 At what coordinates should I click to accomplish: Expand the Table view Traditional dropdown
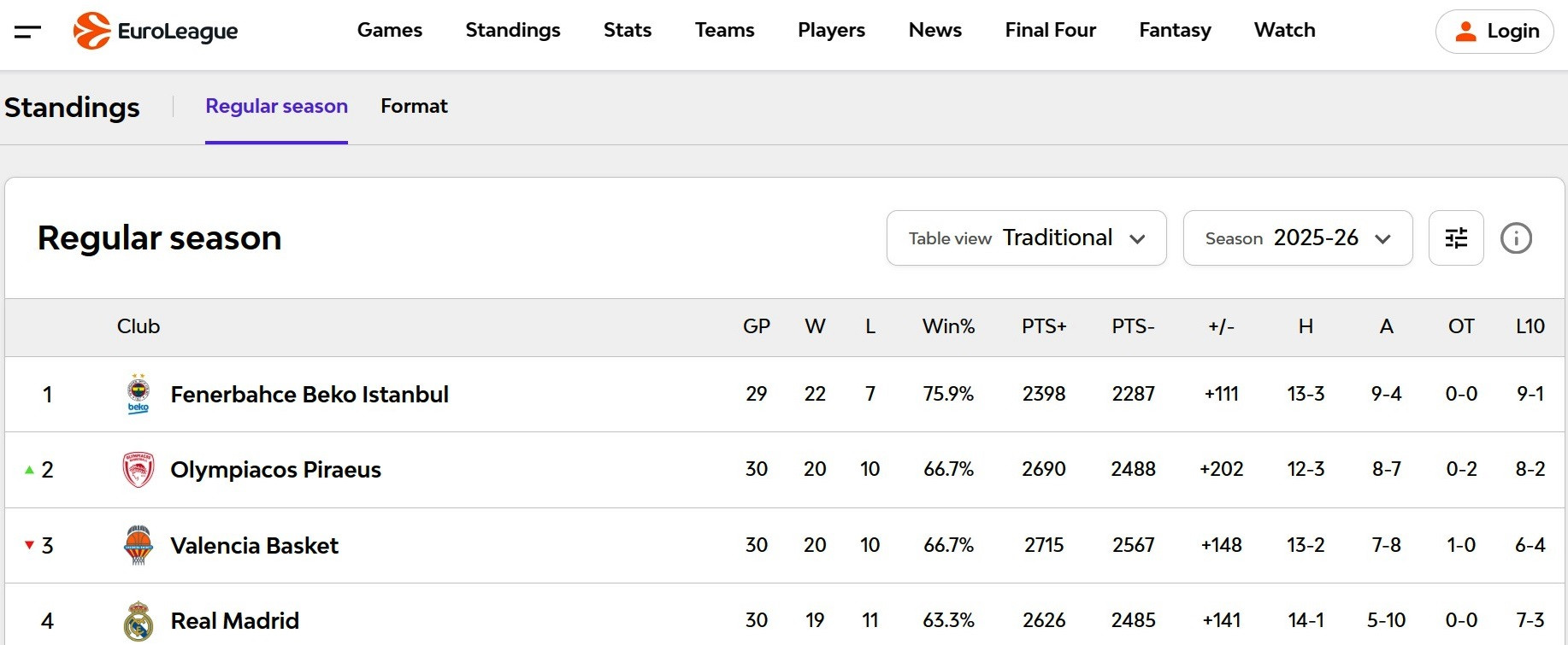pyautogui.click(x=1026, y=238)
